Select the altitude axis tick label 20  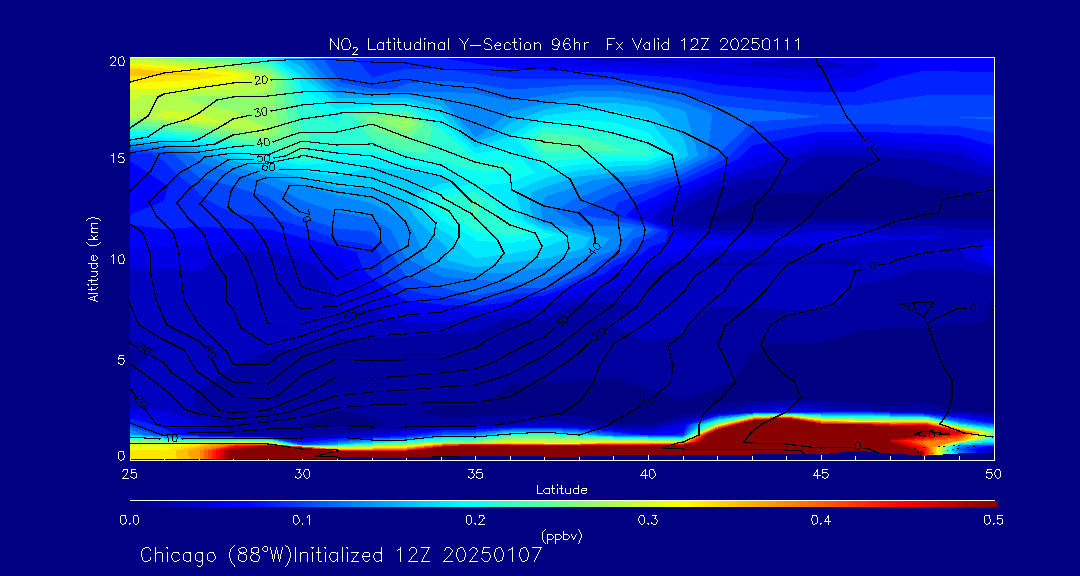tap(117, 61)
